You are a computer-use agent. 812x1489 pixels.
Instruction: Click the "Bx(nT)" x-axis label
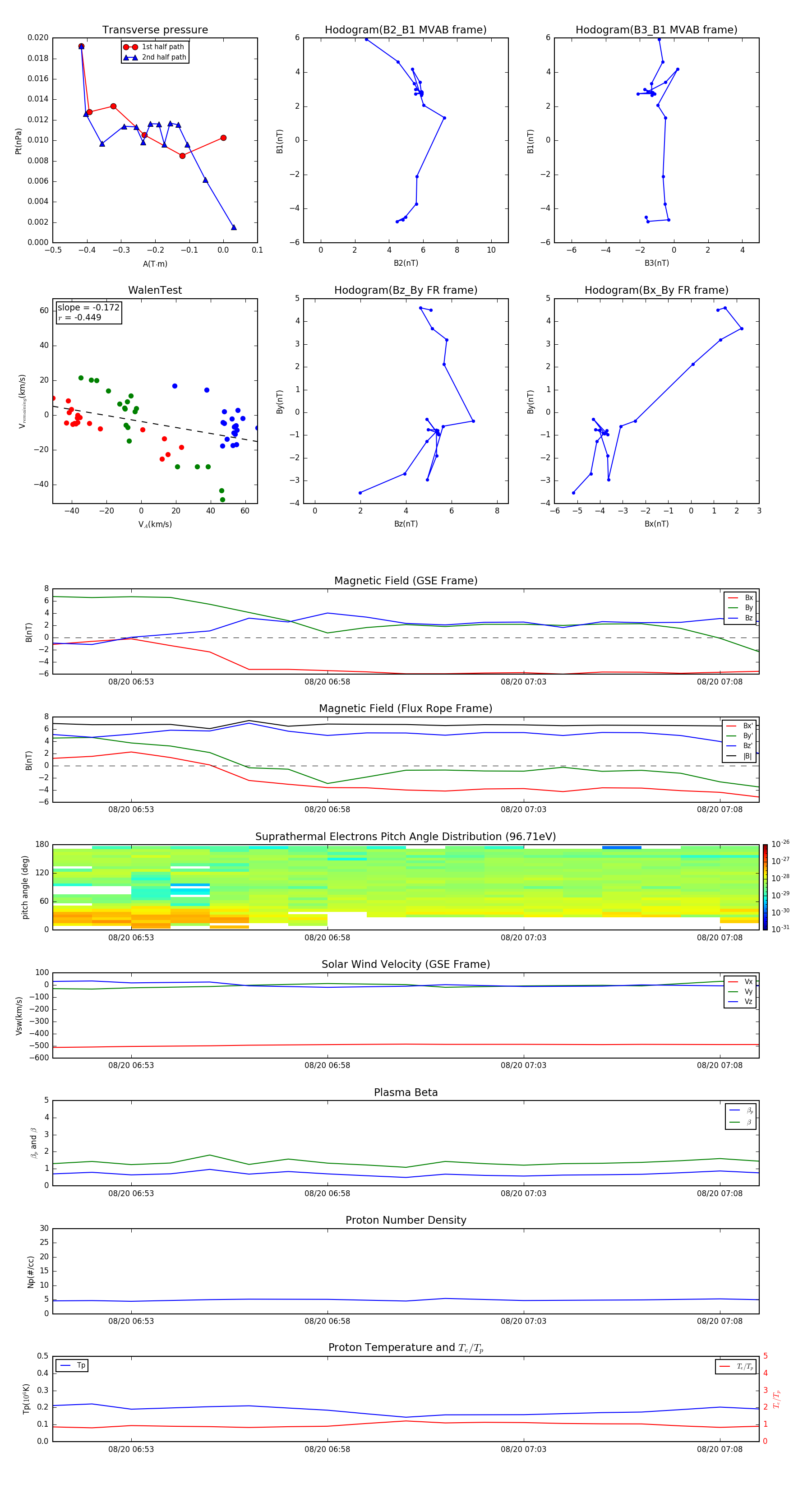656,524
